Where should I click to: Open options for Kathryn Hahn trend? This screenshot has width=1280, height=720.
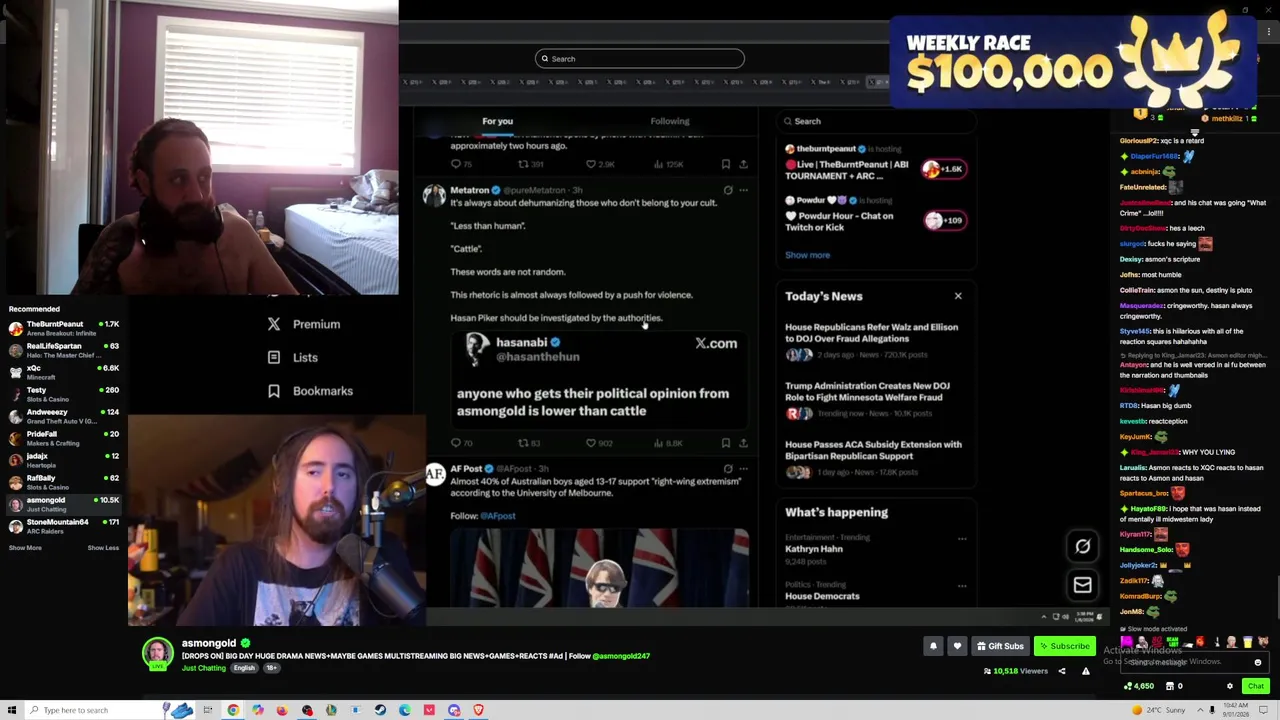tap(962, 540)
